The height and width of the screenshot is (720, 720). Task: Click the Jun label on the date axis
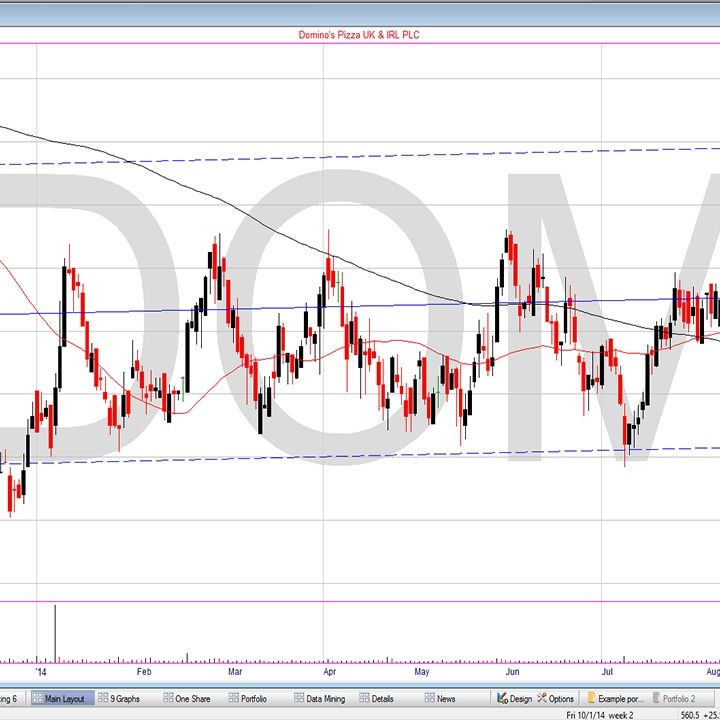(x=511, y=672)
